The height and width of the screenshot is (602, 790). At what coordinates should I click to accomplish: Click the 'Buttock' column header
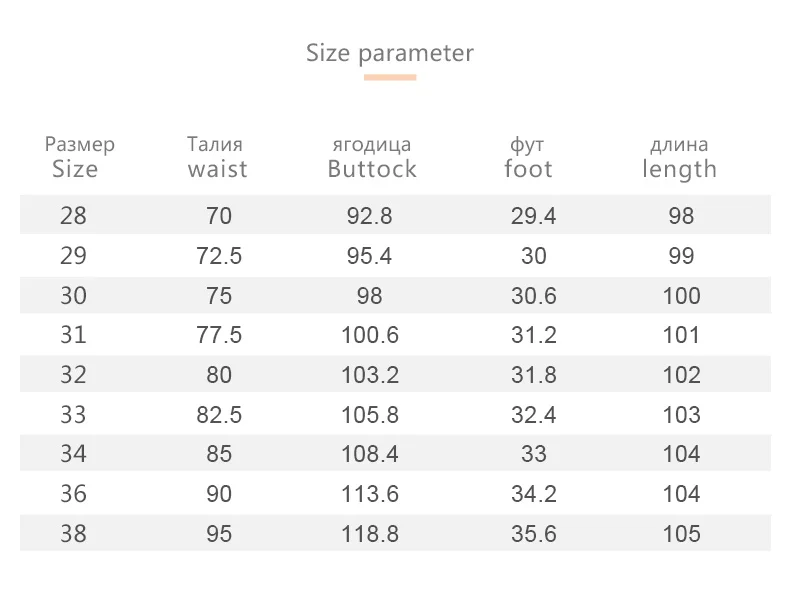click(x=371, y=169)
